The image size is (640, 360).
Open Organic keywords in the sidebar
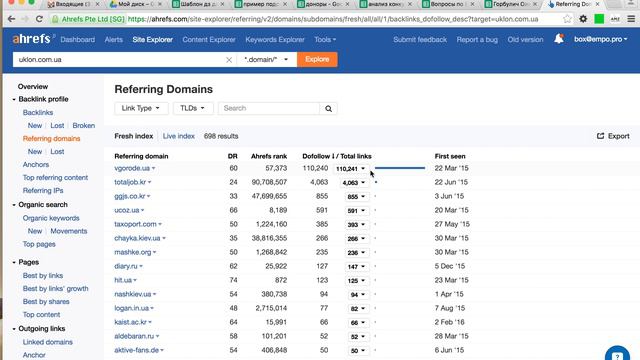click(x=51, y=218)
